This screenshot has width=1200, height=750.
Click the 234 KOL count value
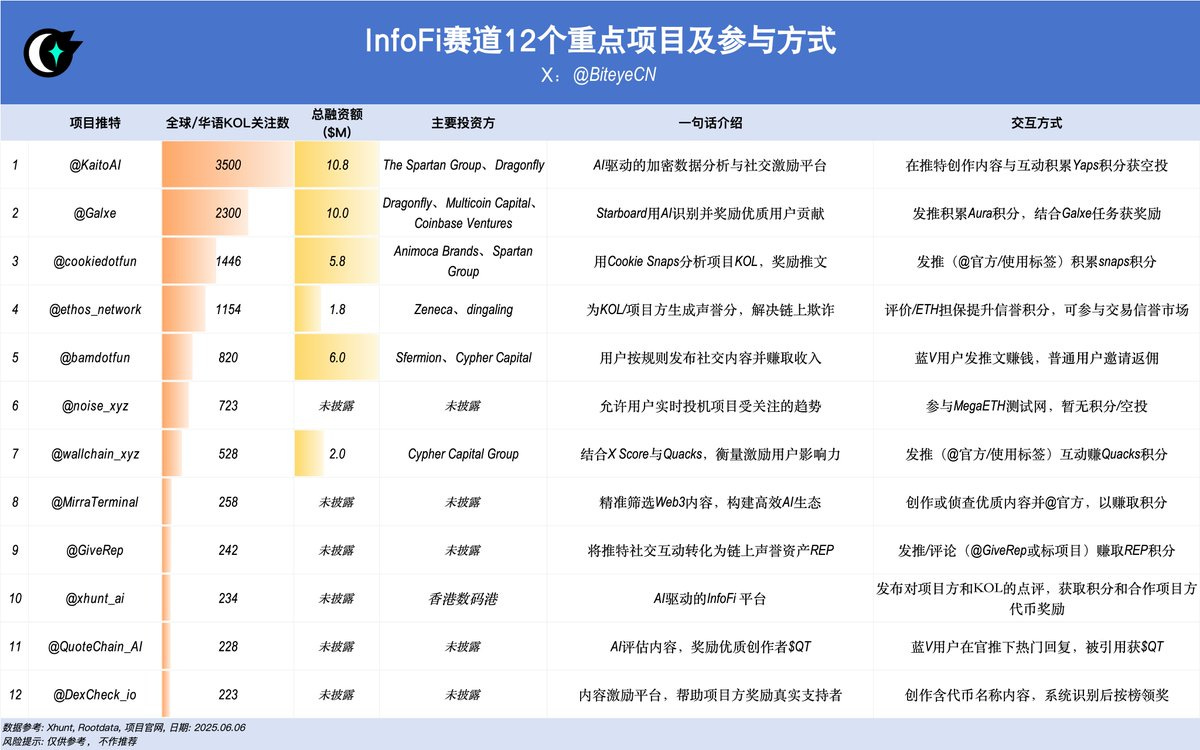[x=227, y=598]
